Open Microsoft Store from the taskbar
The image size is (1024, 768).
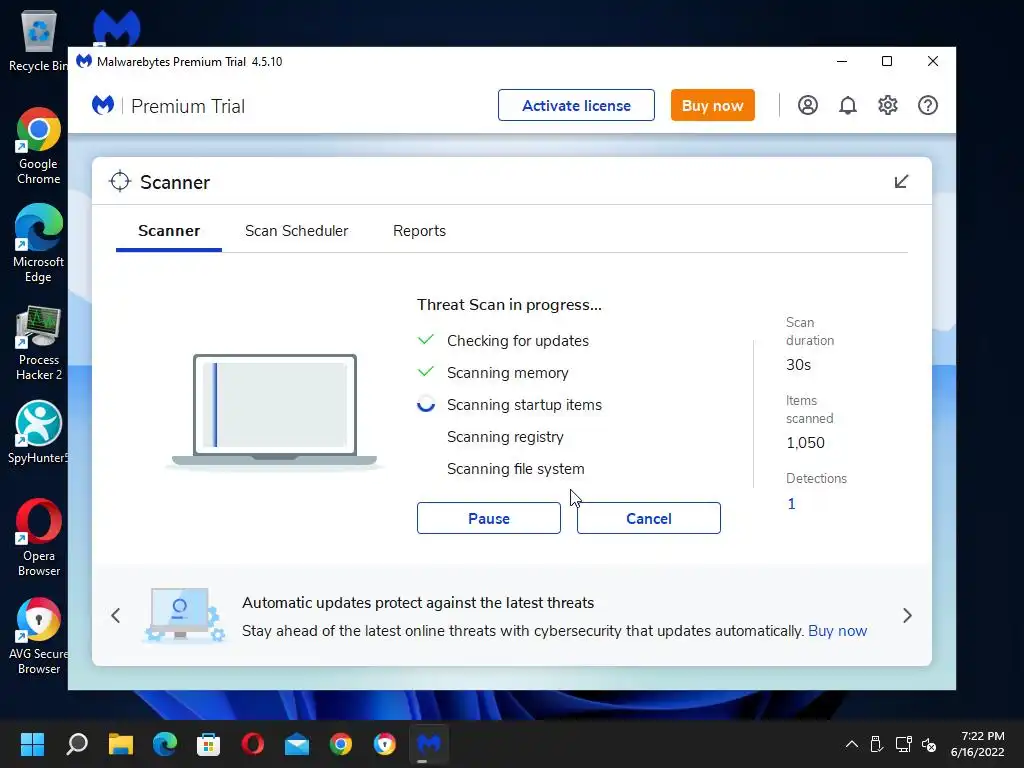208,744
